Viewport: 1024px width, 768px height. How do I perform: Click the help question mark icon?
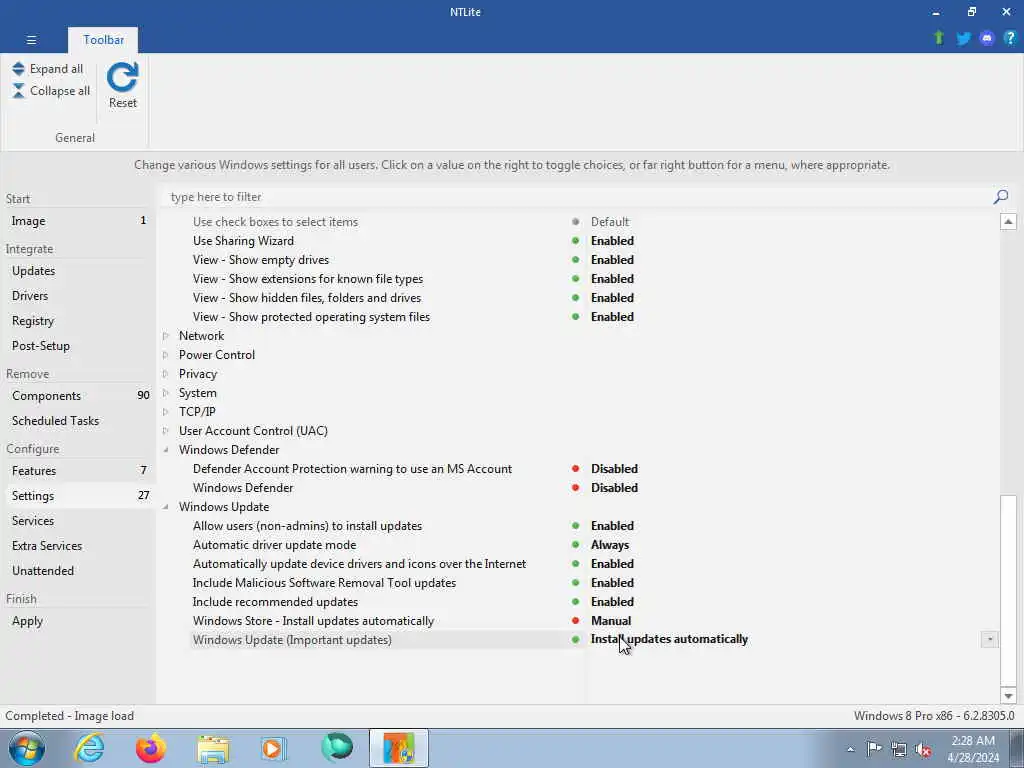pyautogui.click(x=1010, y=38)
